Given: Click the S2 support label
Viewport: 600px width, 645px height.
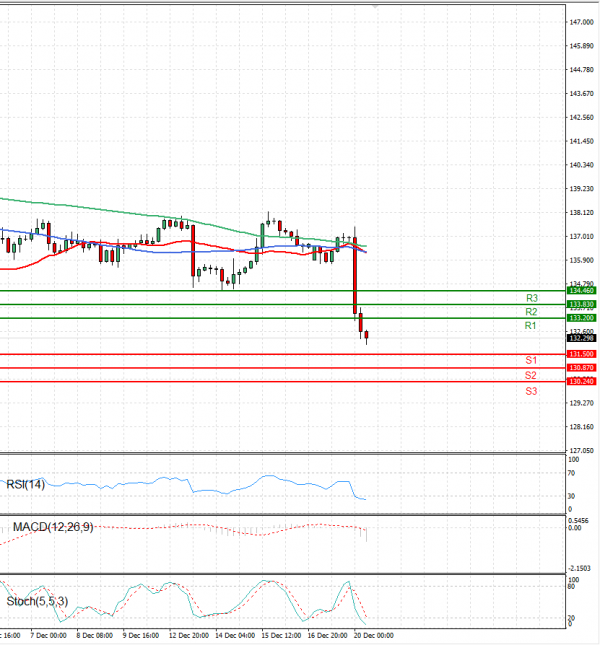Looking at the screenshot, I should click(x=531, y=375).
